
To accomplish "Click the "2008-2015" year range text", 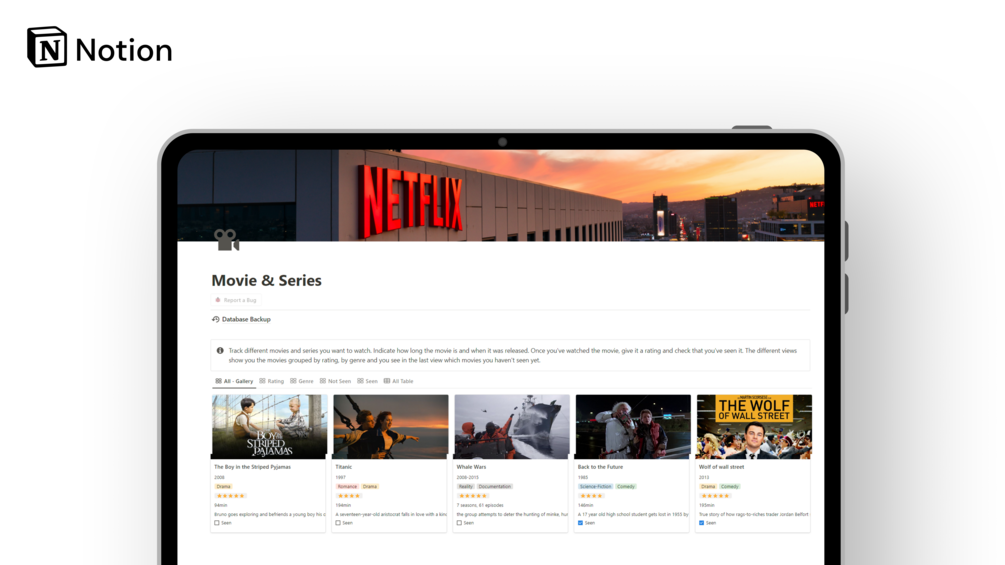I will click(x=468, y=477).
